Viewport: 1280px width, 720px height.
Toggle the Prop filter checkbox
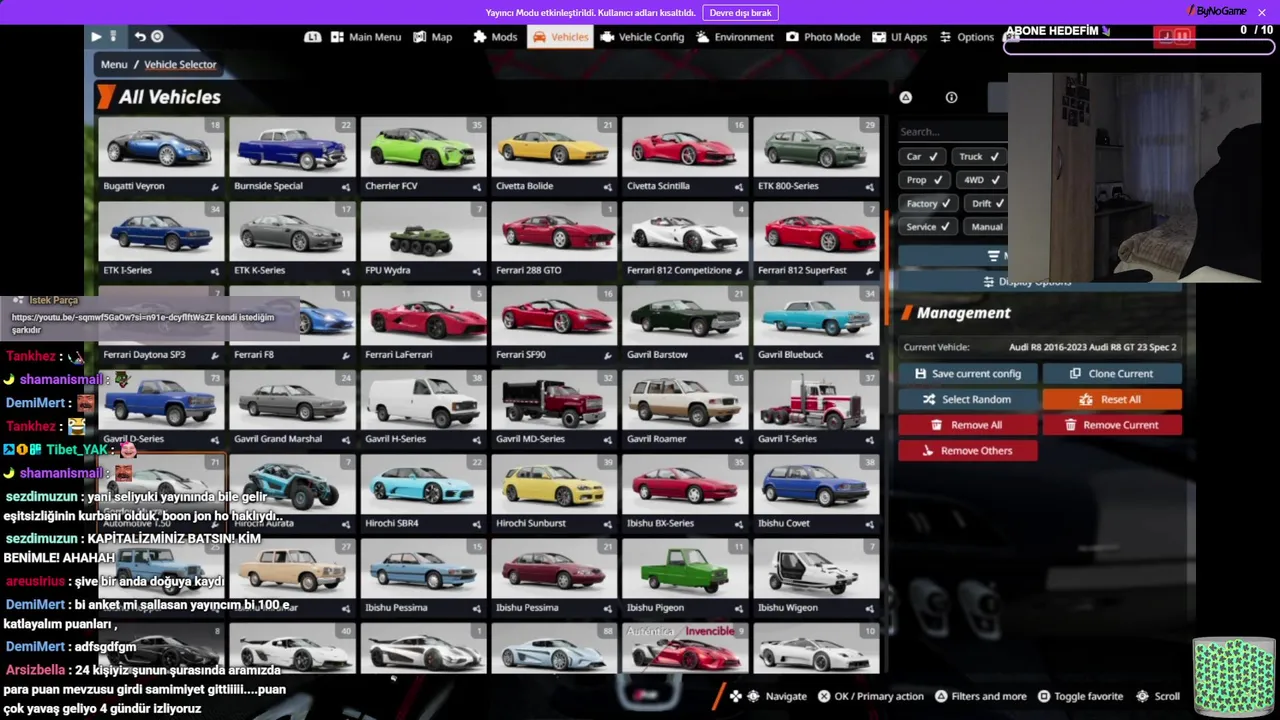click(925, 180)
